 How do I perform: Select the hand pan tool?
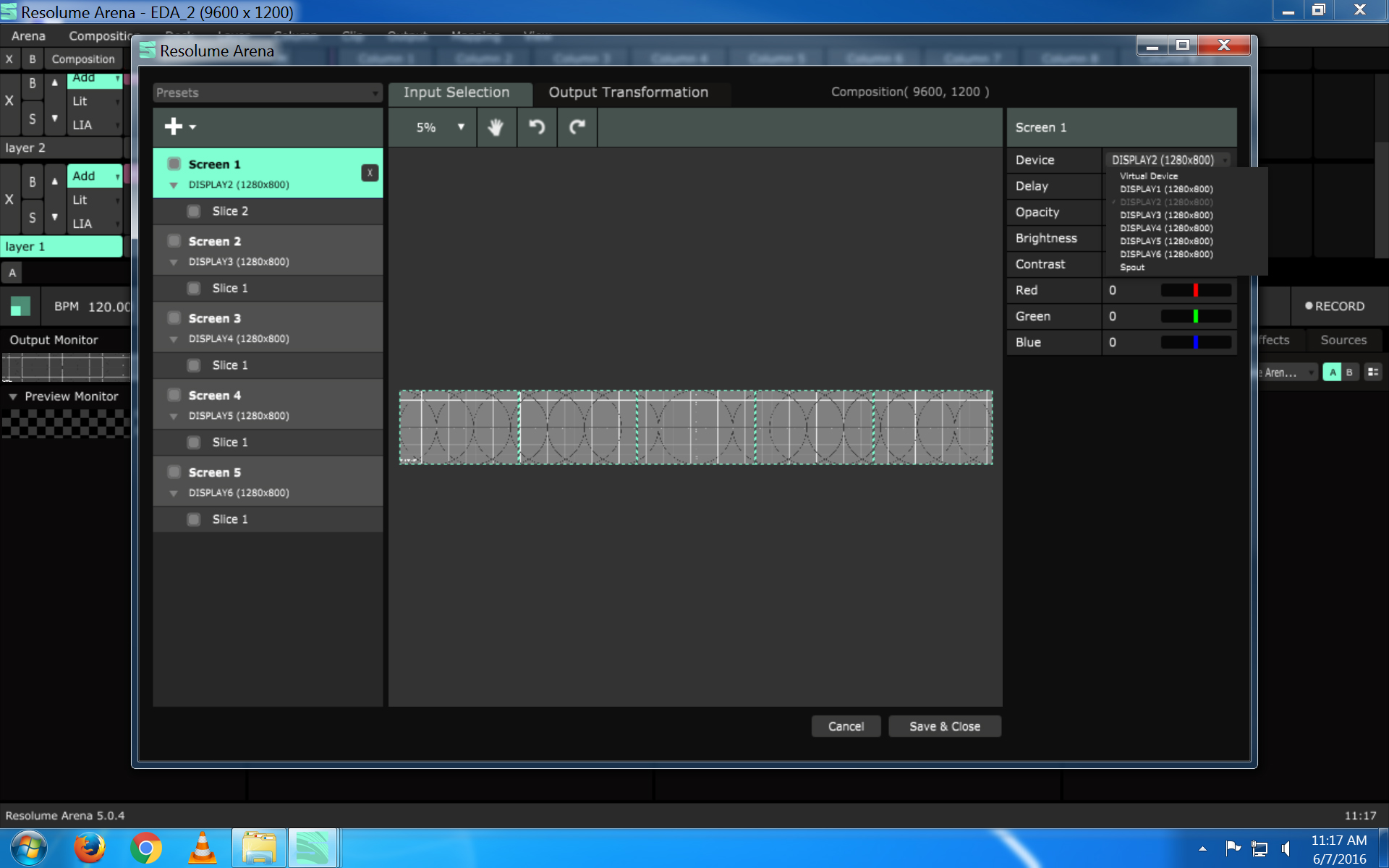point(496,127)
